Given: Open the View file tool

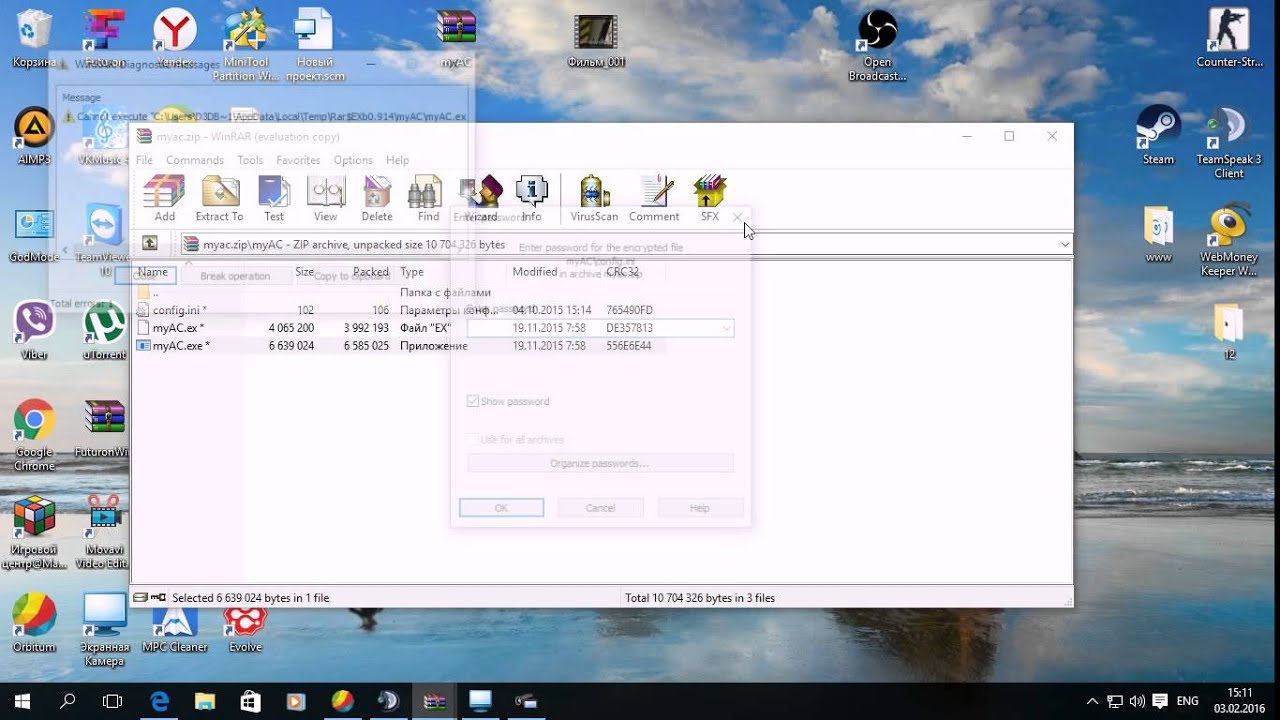Looking at the screenshot, I should click(325, 198).
